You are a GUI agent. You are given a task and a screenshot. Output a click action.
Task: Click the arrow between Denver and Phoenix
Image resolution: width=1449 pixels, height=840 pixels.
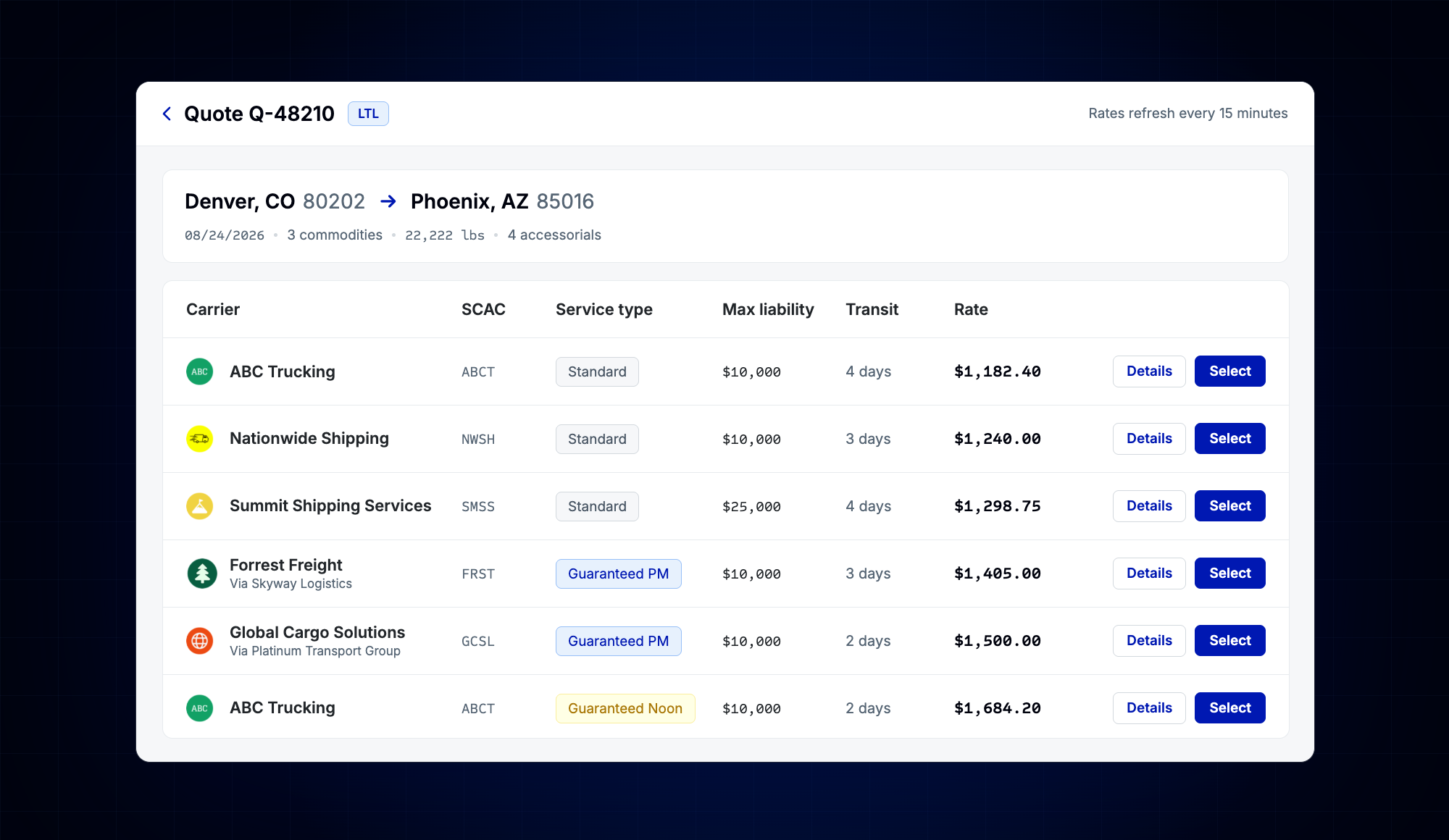(388, 201)
